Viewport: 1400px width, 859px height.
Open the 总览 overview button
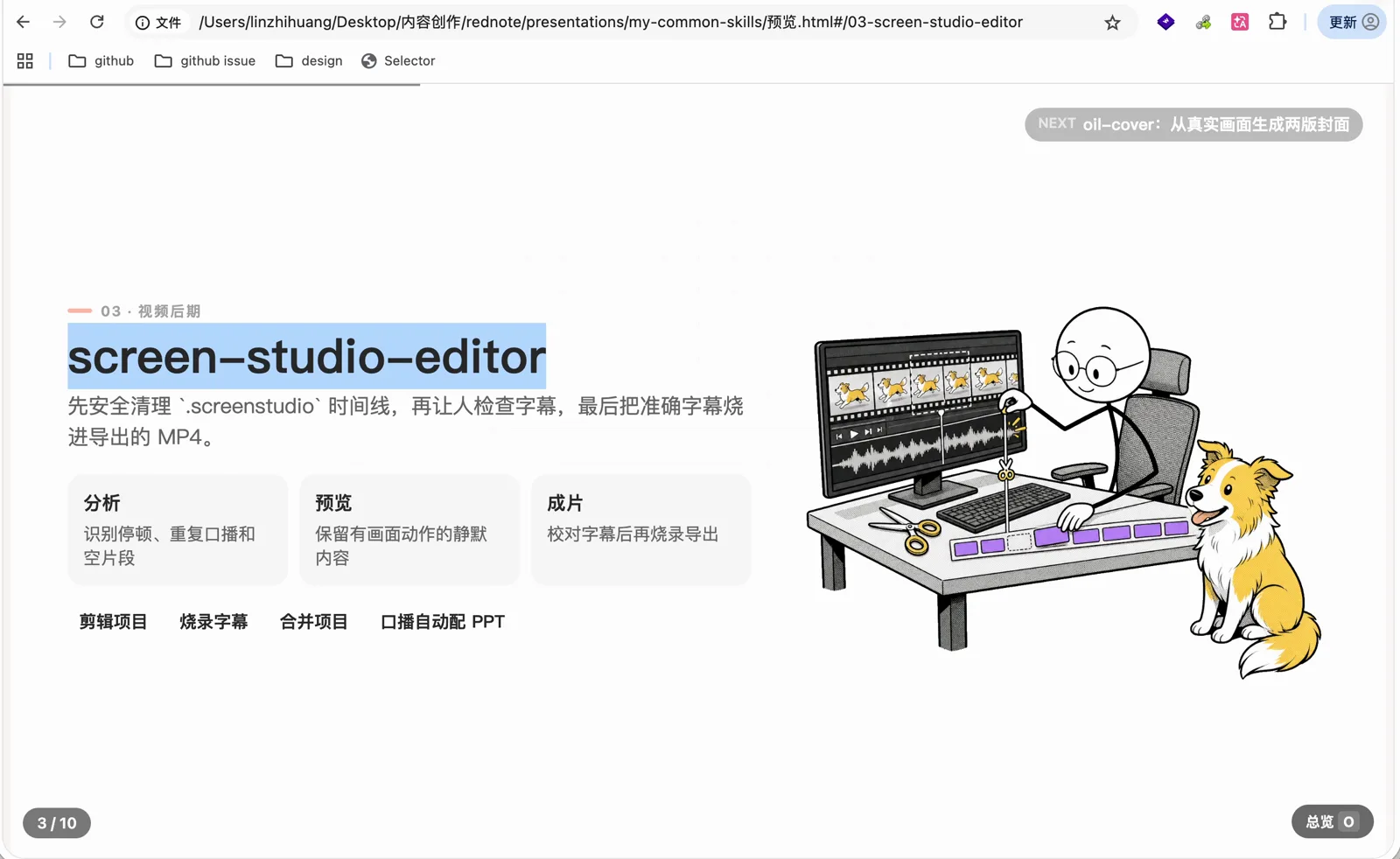point(1332,821)
